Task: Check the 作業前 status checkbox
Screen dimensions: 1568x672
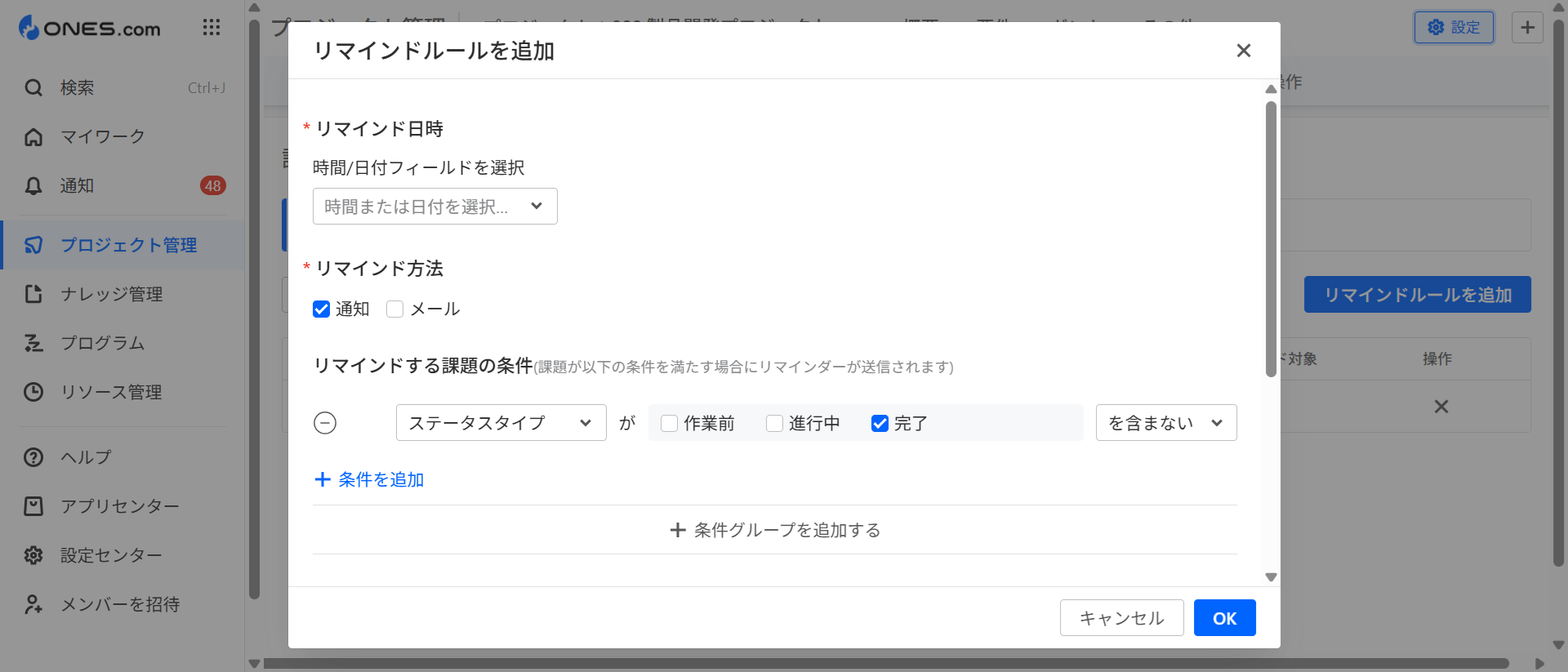Action: 670,423
